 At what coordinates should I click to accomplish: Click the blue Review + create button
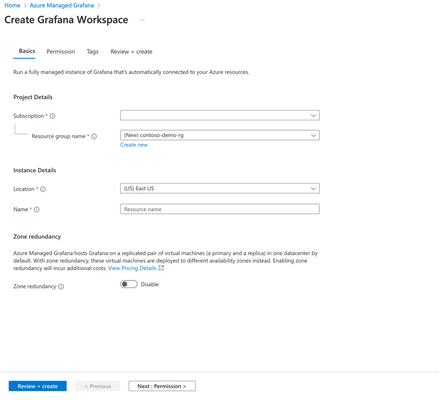click(38, 386)
